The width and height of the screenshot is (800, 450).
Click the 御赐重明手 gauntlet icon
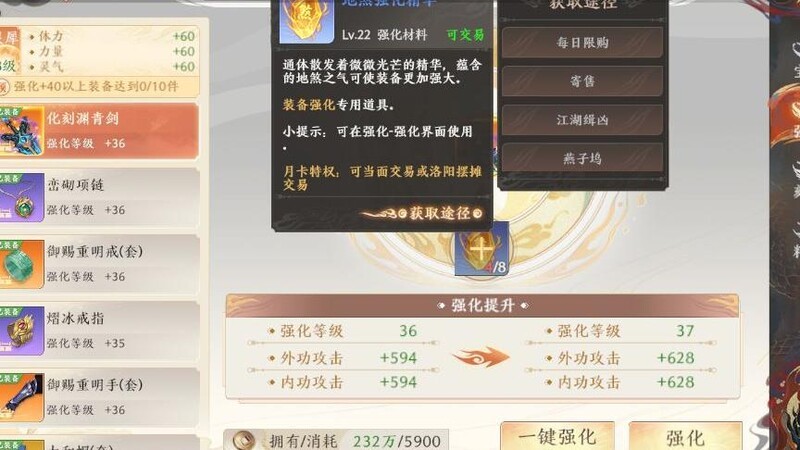(21, 398)
